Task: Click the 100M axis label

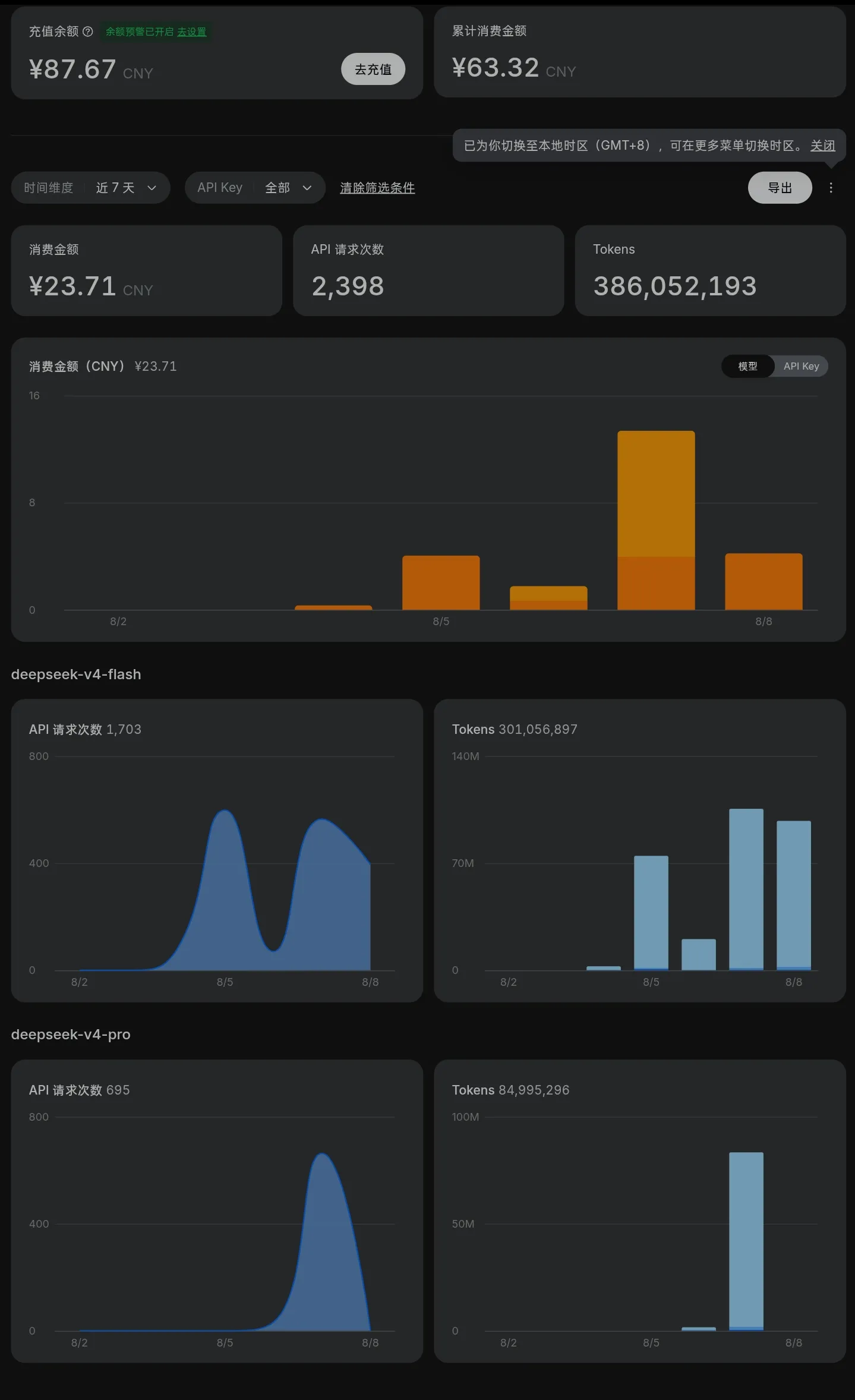Action: coord(465,1117)
